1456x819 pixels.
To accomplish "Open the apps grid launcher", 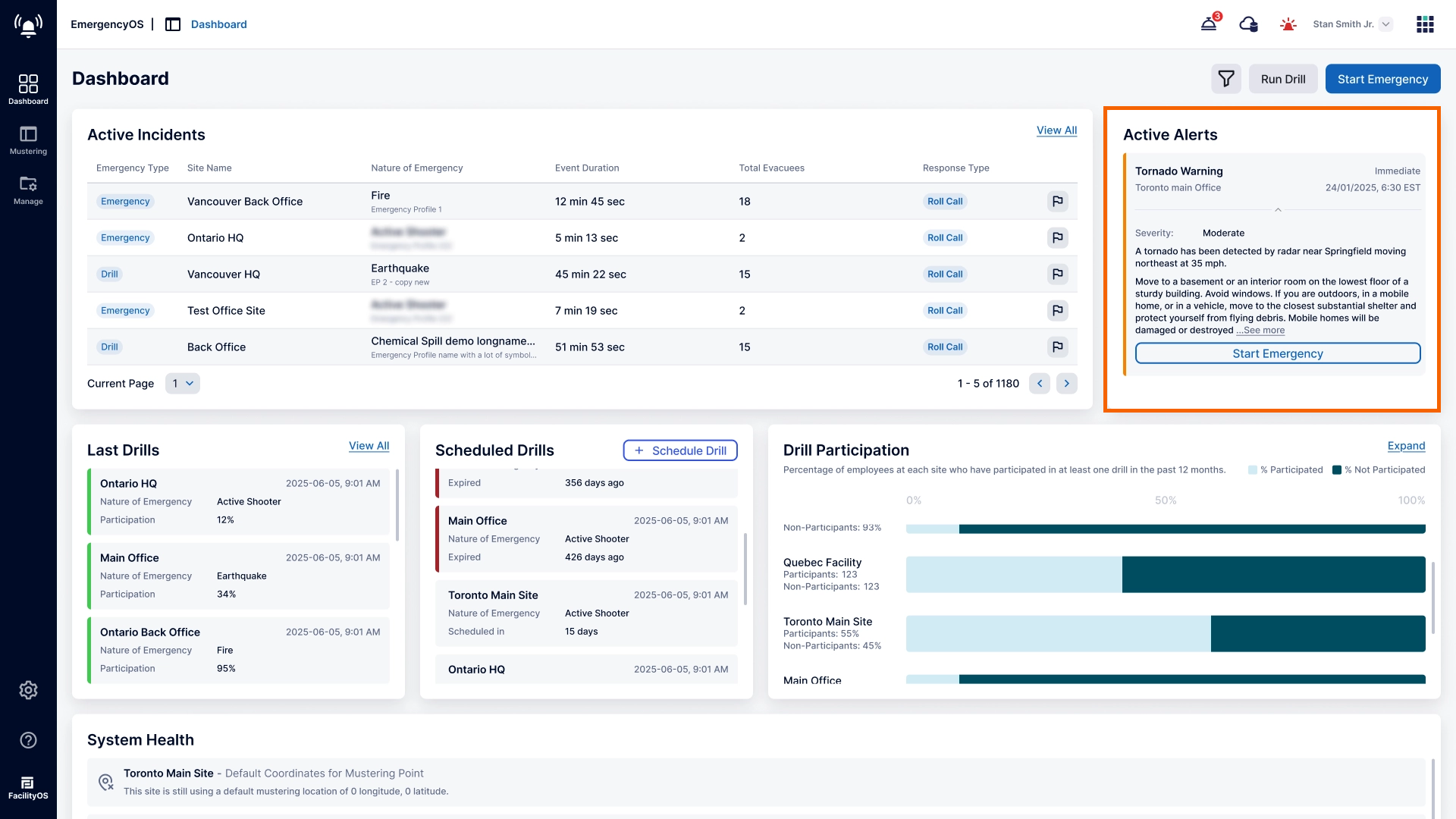I will (1425, 24).
